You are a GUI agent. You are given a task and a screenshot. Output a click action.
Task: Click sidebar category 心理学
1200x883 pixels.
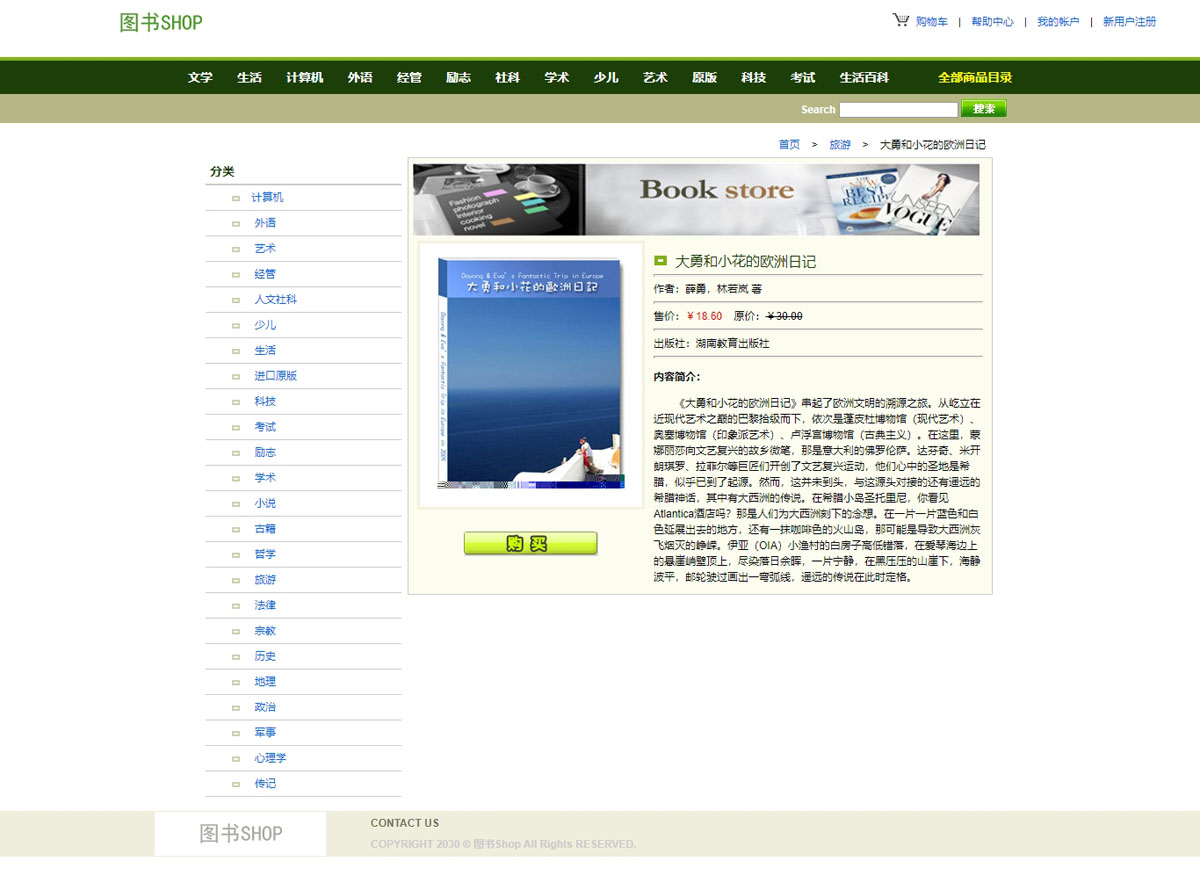270,759
